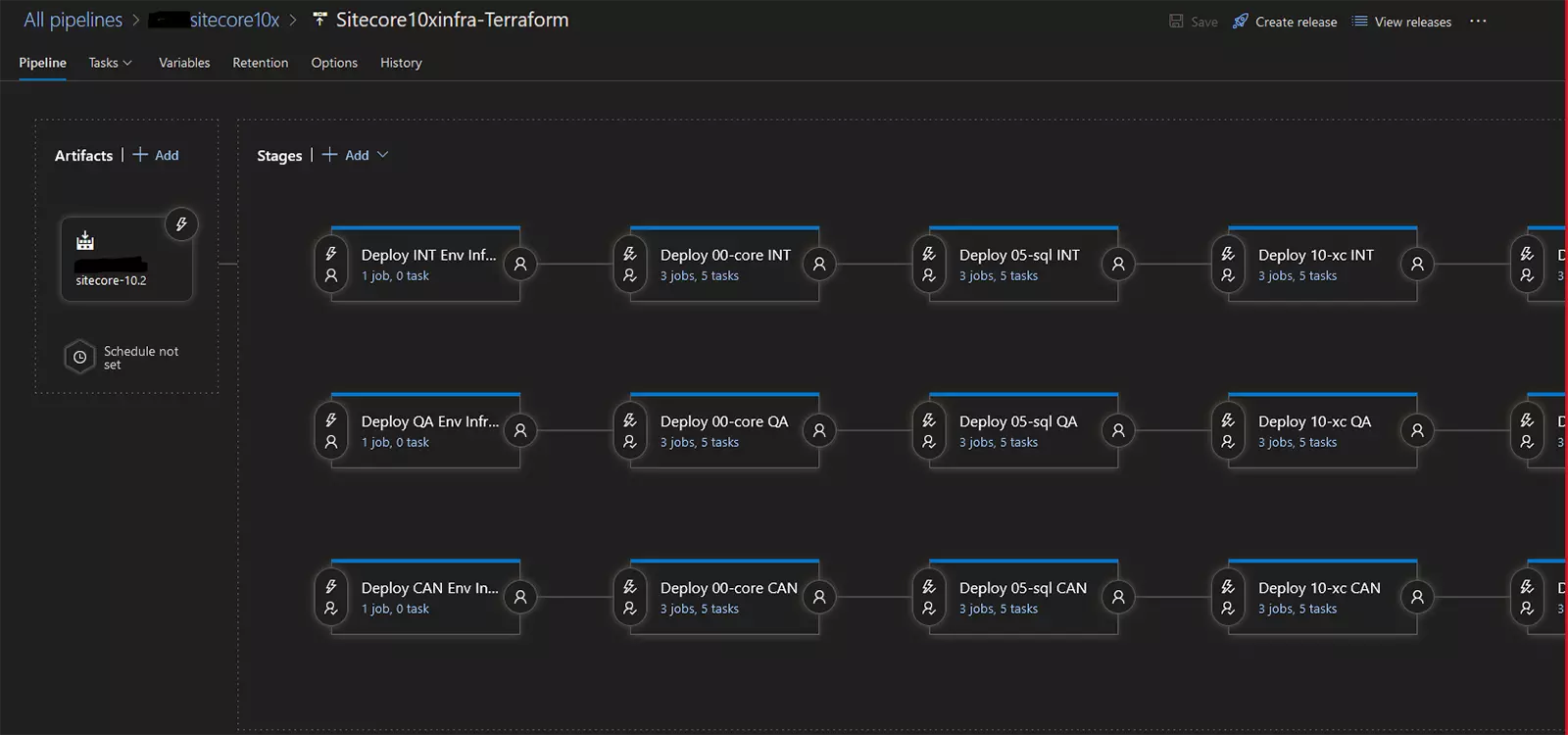Open pre-deployment conditions for Deploy 00-core CAN
The width and height of the screenshot is (1568, 735).
630,598
